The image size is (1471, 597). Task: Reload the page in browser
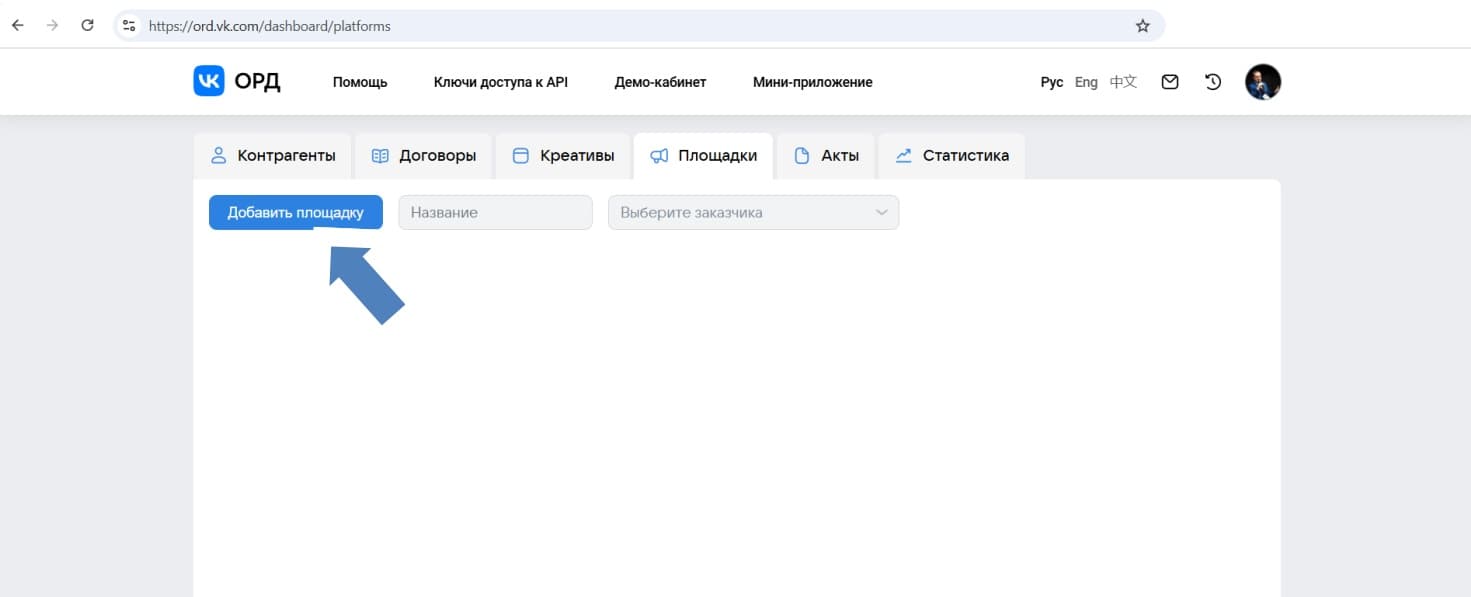coord(87,26)
